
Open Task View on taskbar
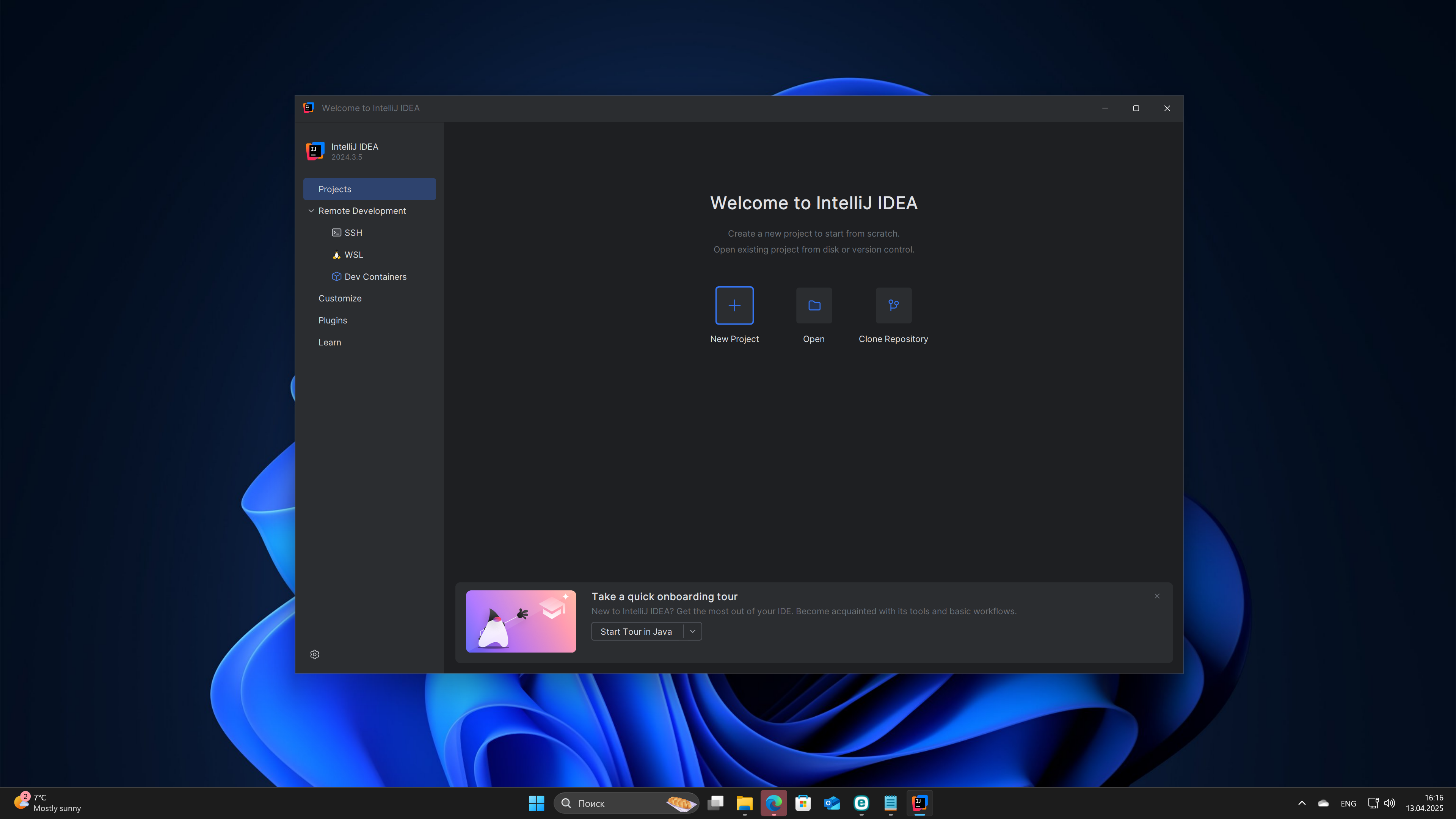coord(715,803)
